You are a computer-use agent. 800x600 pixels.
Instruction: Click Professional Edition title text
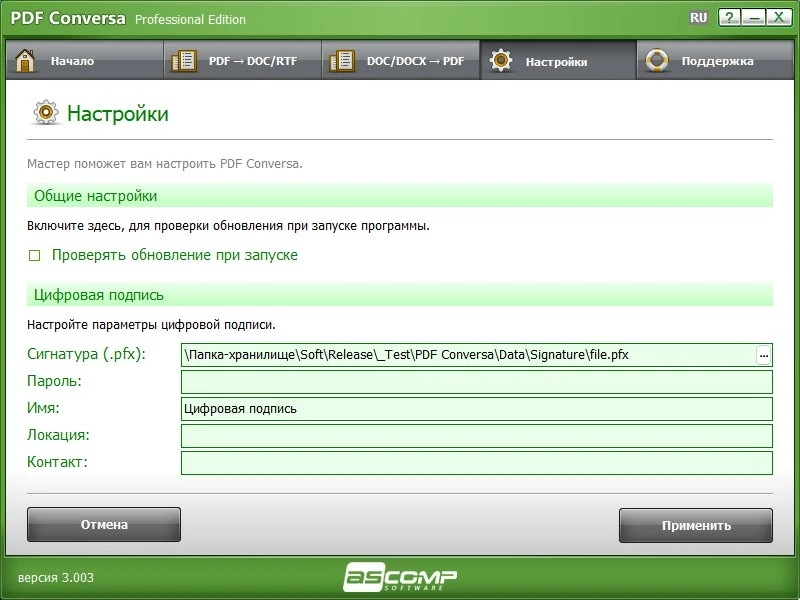tap(190, 19)
